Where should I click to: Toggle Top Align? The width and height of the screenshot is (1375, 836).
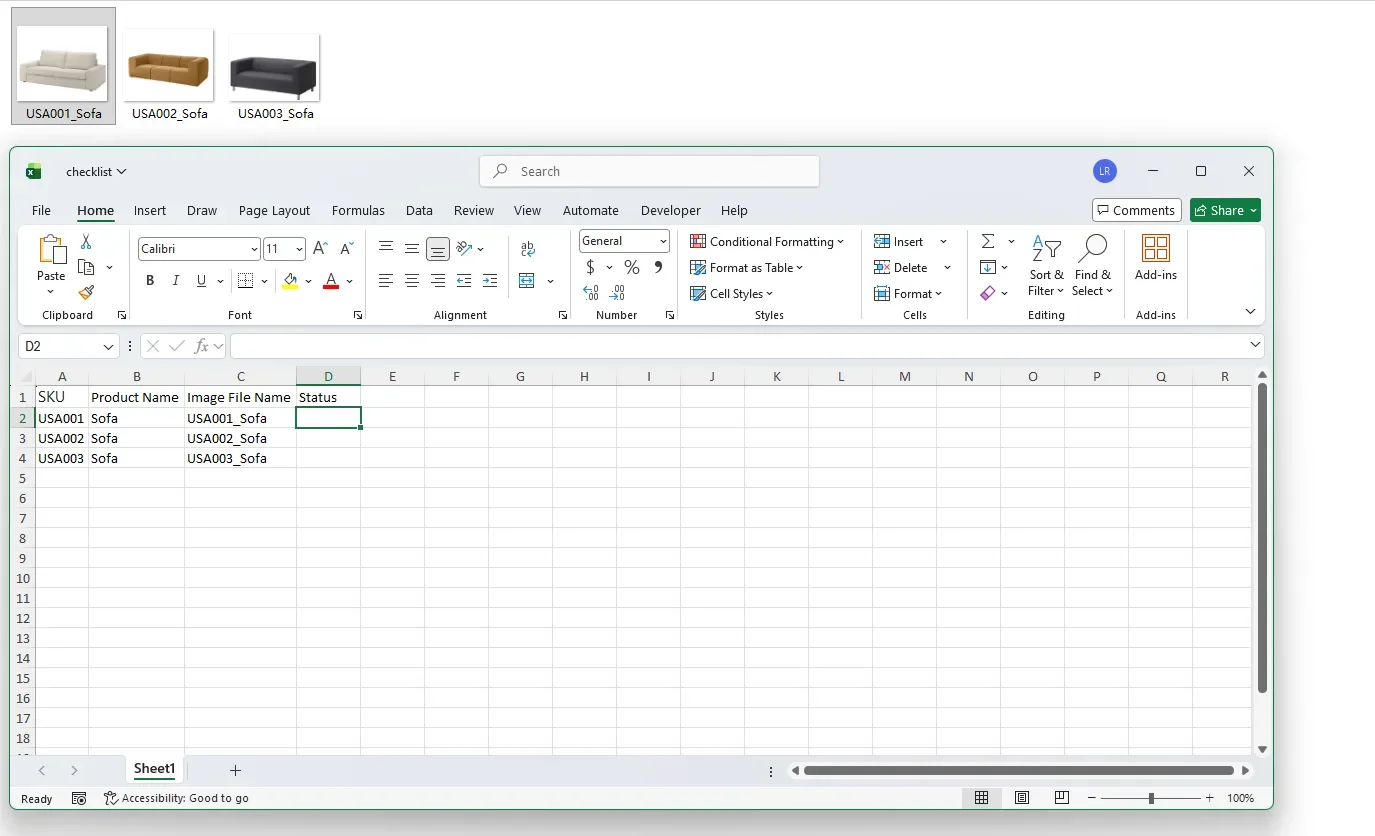point(386,249)
